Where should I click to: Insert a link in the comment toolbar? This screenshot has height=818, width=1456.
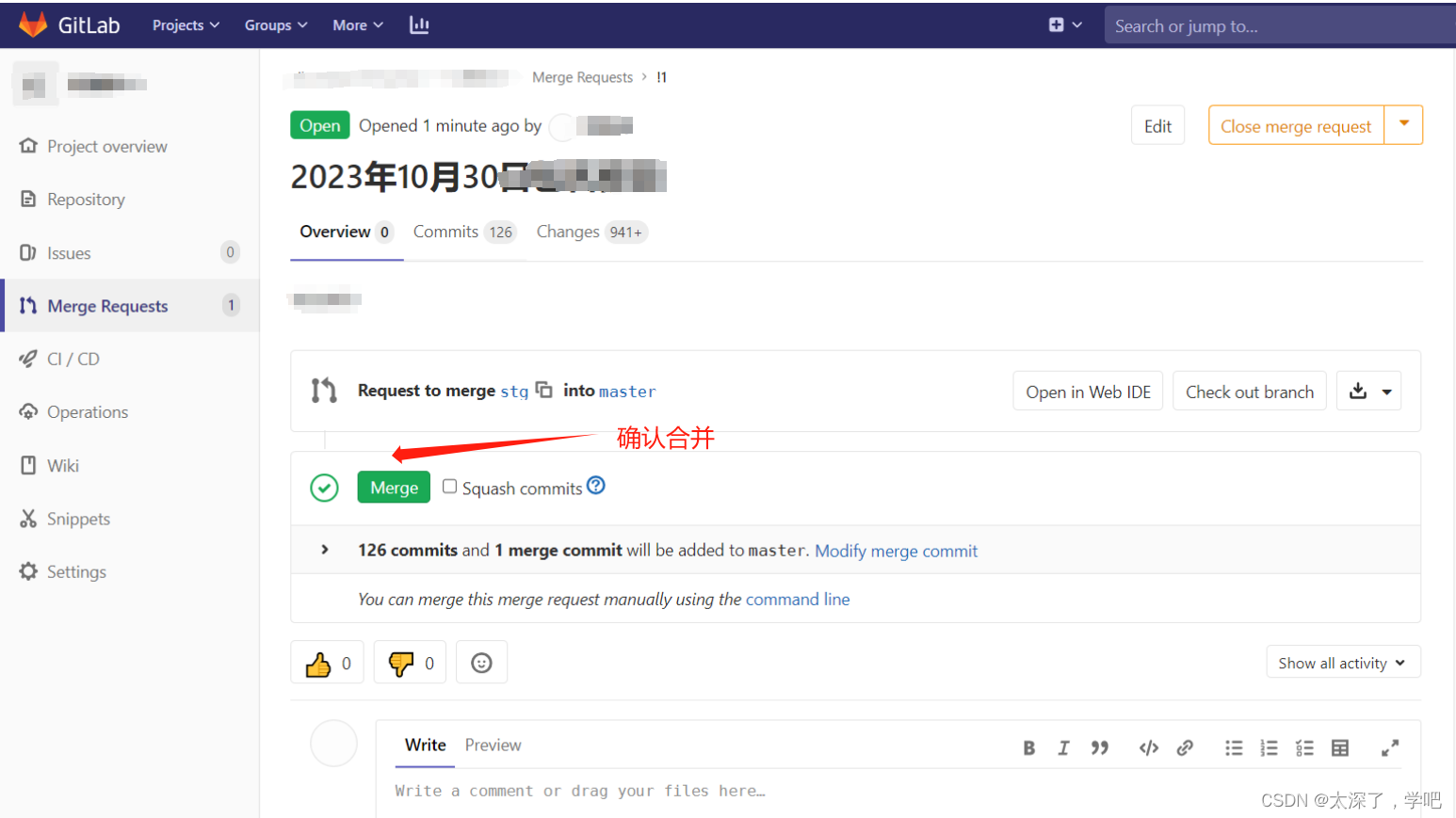tap(1185, 747)
